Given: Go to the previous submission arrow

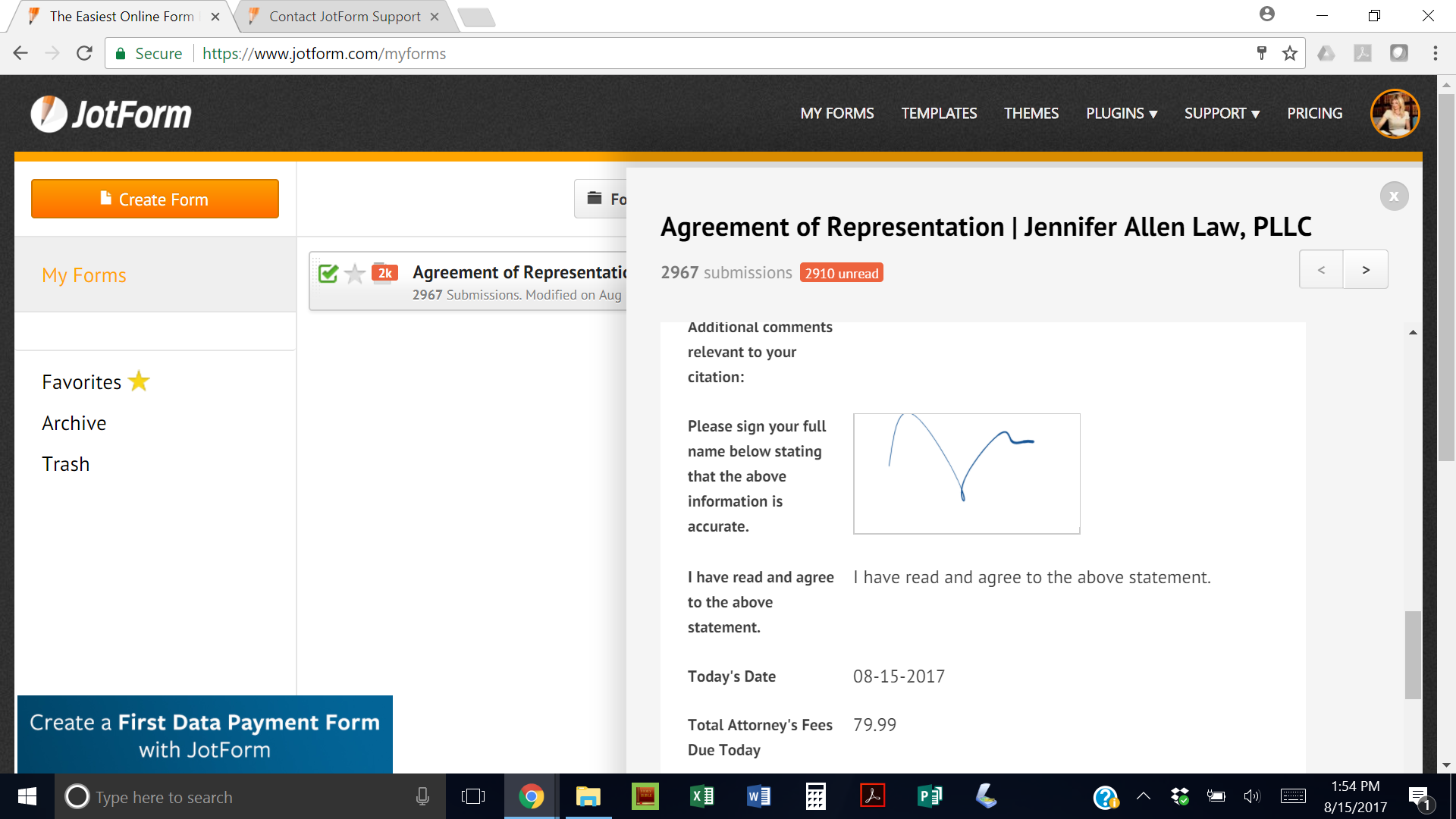Looking at the screenshot, I should (1321, 270).
